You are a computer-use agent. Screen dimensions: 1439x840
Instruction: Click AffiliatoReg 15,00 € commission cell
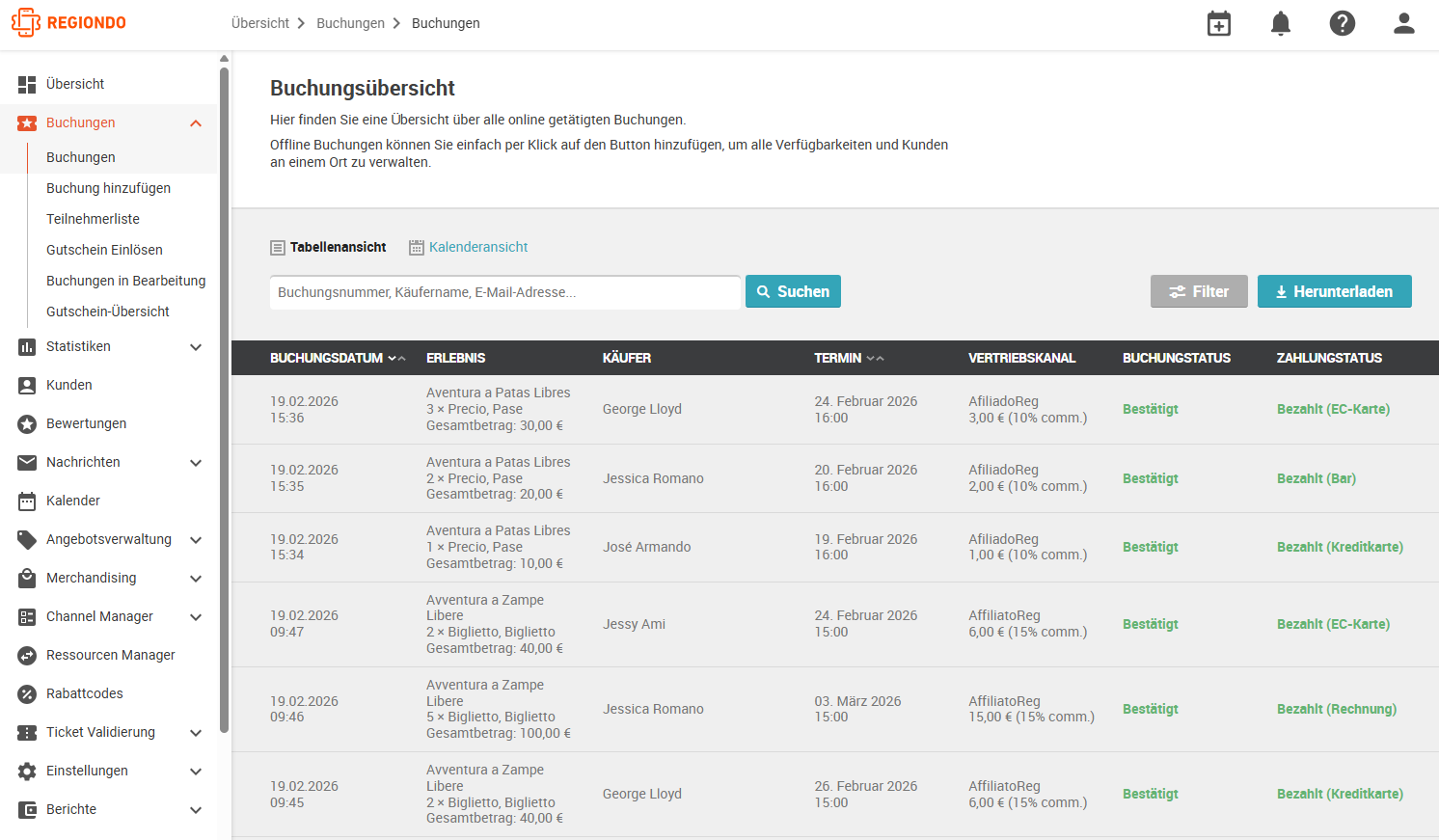click(1031, 709)
